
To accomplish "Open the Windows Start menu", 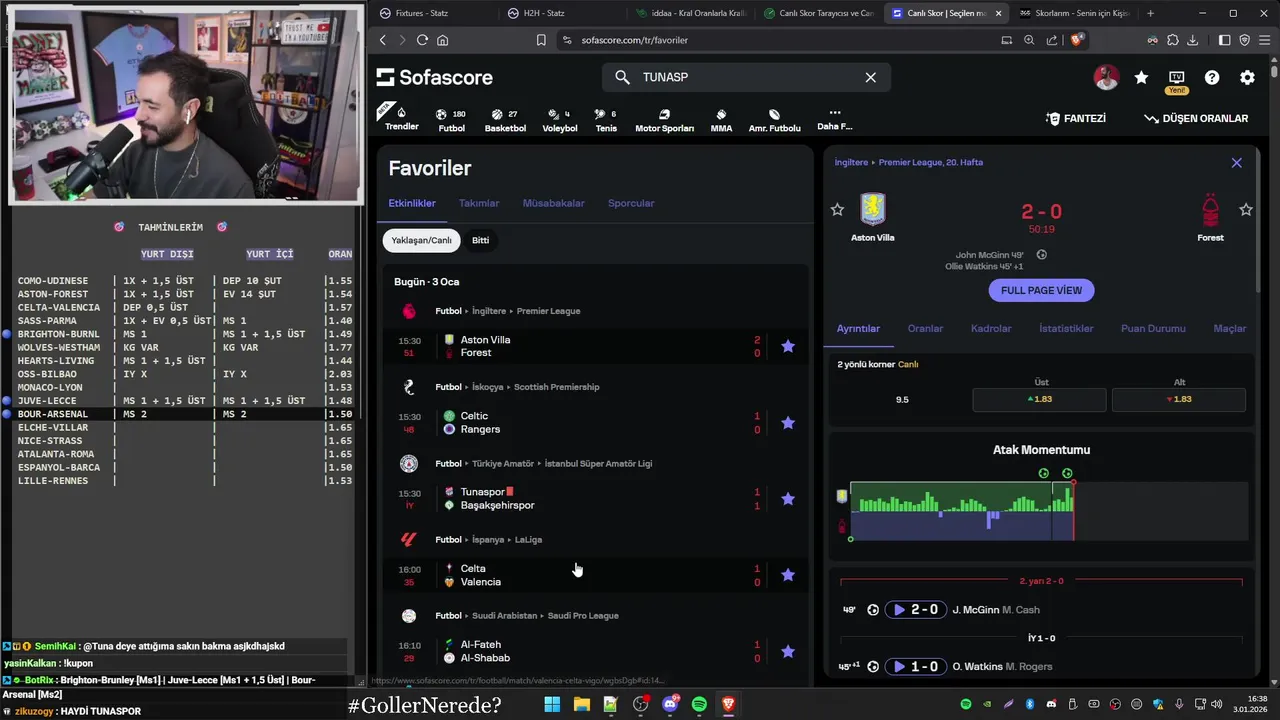I will (x=552, y=705).
